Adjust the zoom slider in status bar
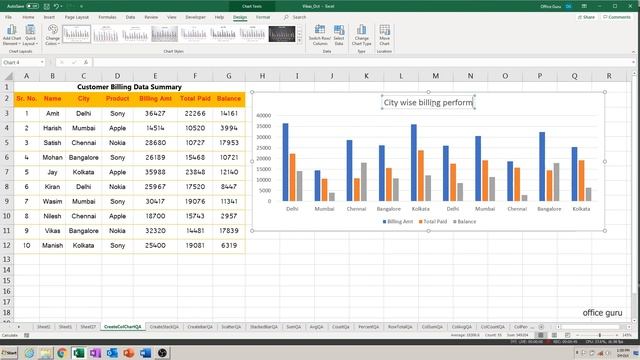 [x=600, y=335]
